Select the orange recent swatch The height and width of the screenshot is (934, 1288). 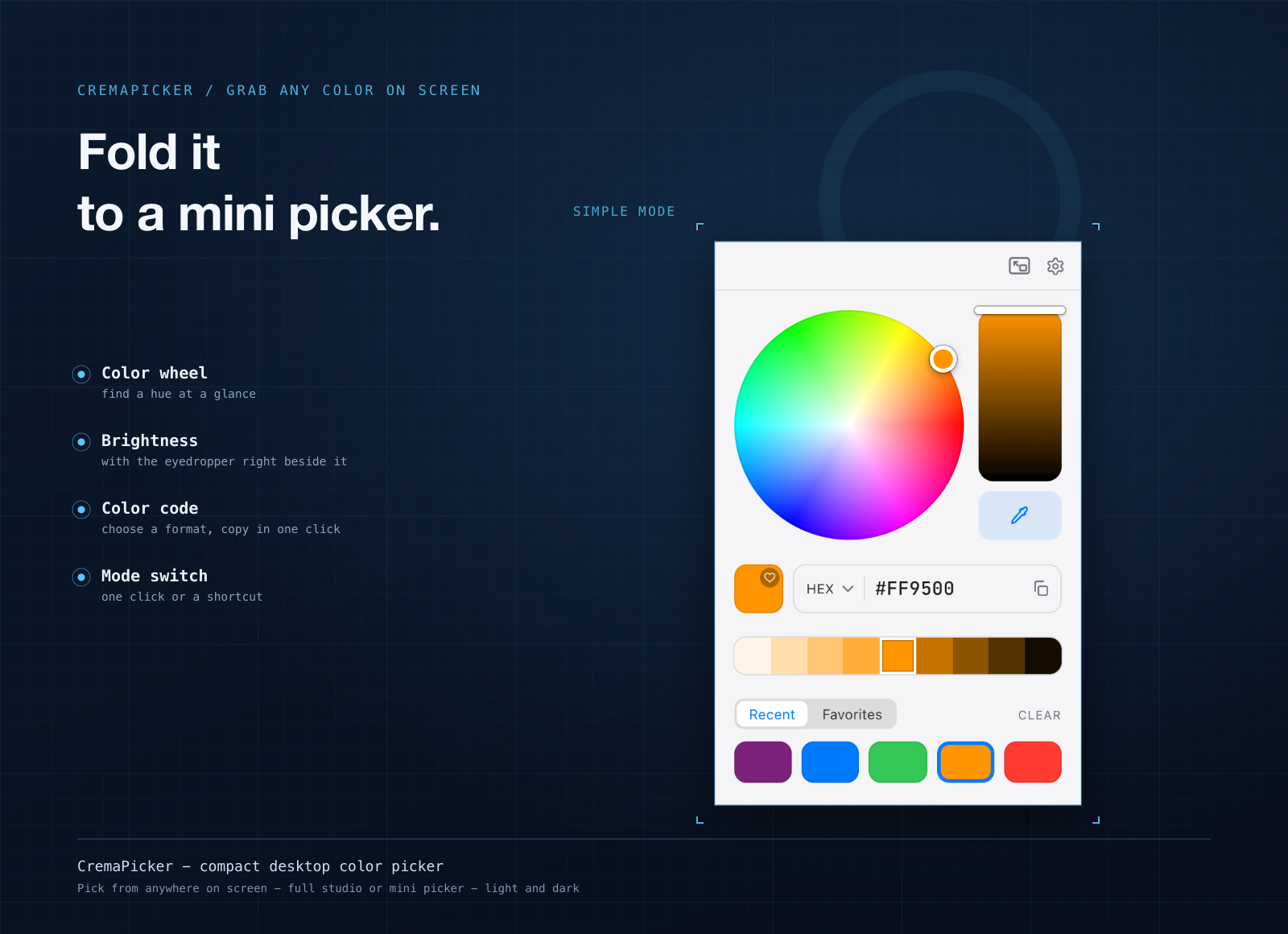[x=965, y=762]
